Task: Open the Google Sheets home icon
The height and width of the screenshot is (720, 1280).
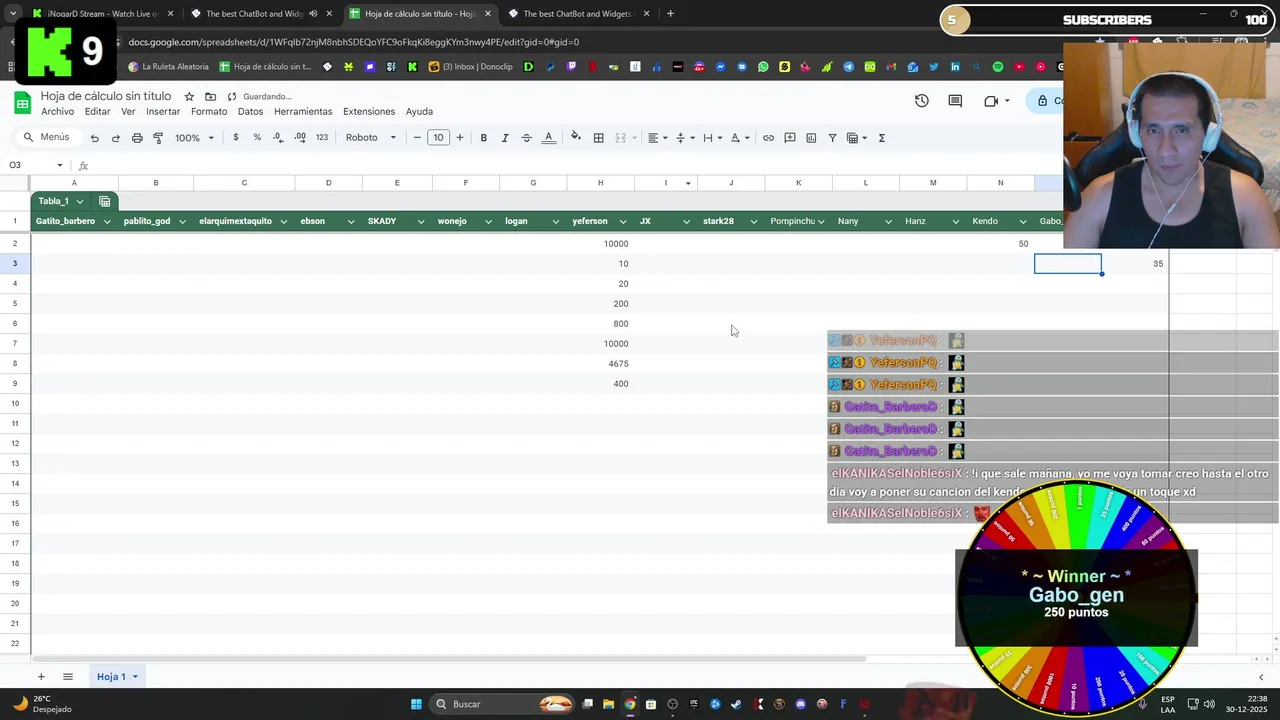Action: coord(22,103)
